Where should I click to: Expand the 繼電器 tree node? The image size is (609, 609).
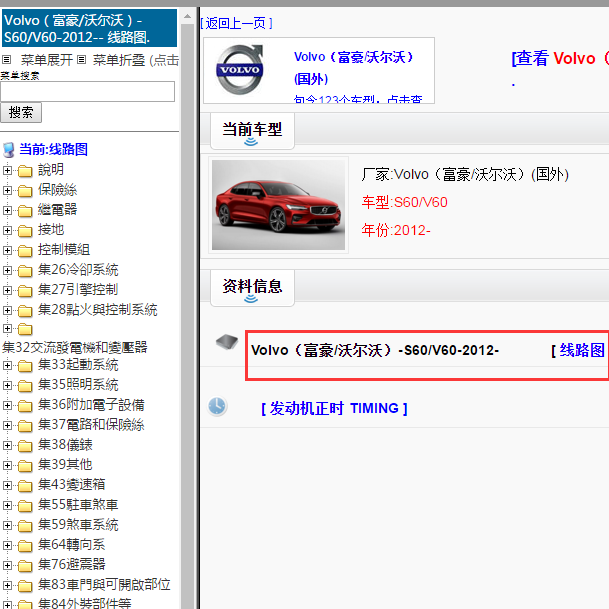tap(7, 210)
